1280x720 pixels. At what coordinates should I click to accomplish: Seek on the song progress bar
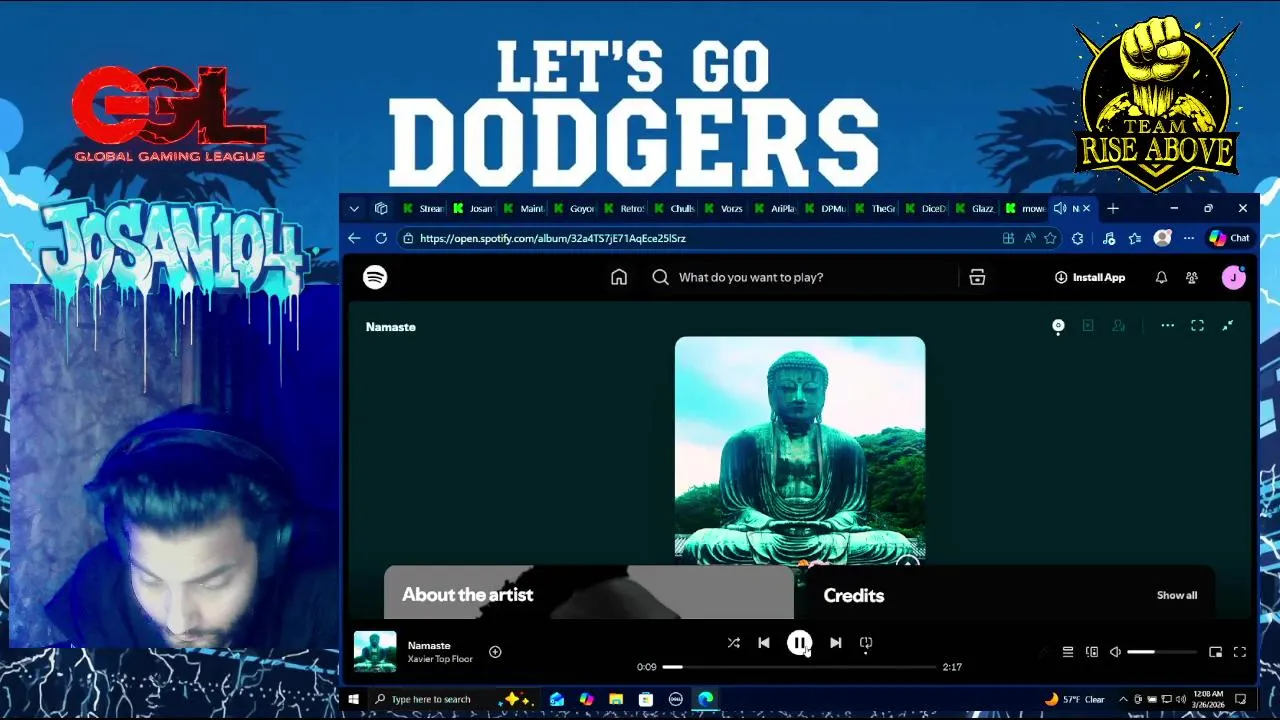point(800,667)
